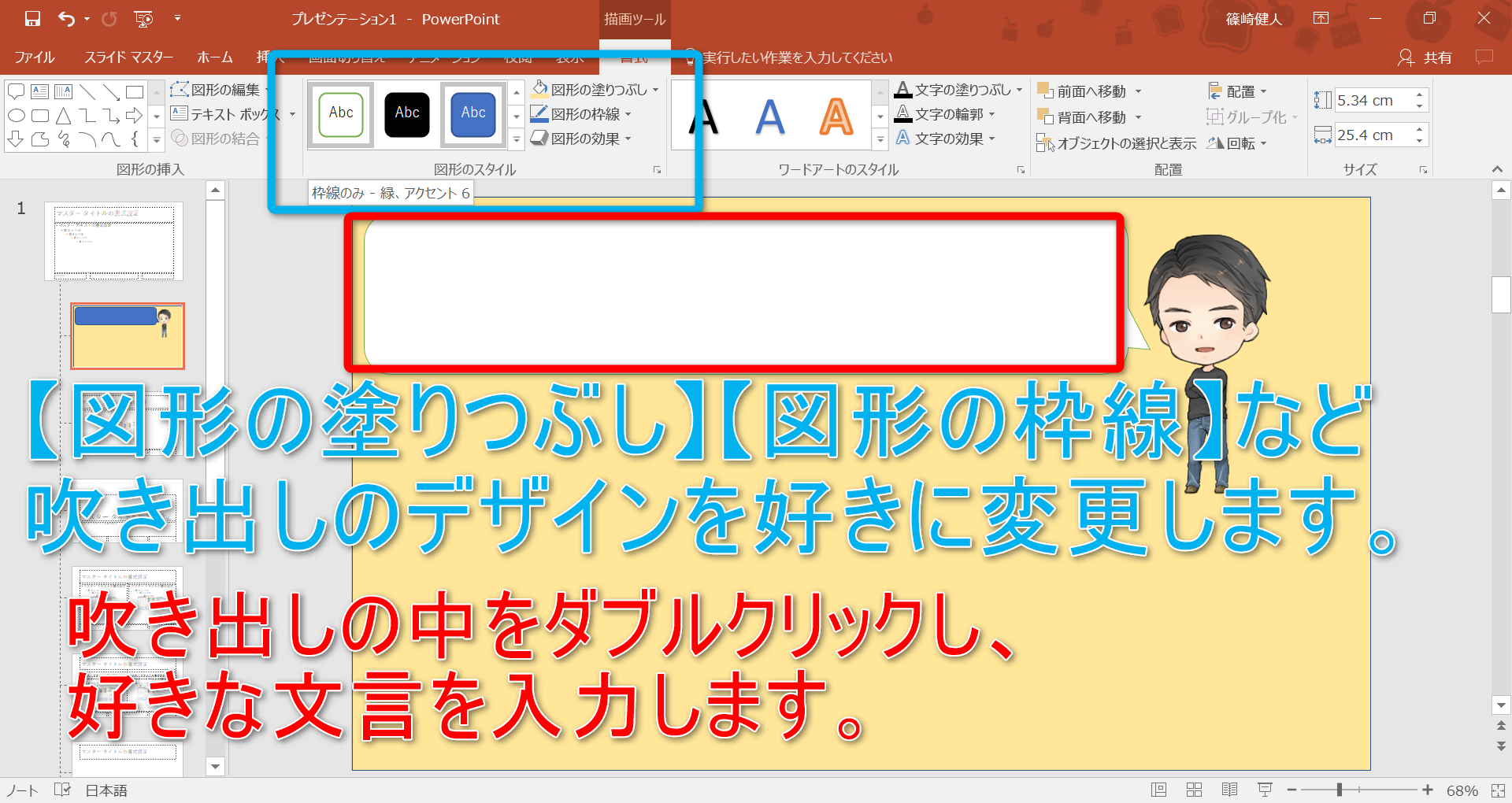This screenshot has height=803, width=1512.
Task: Click the テキスト ボックス button
Action: tap(226, 114)
